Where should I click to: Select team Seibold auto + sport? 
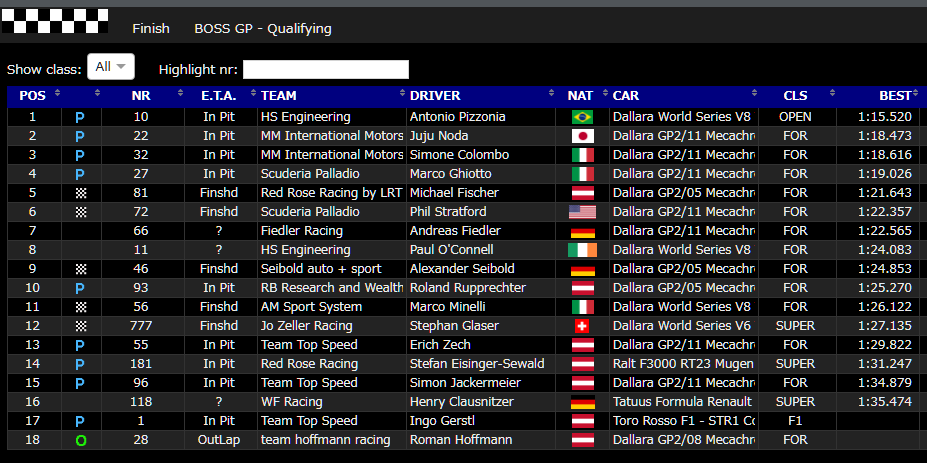(x=321, y=268)
